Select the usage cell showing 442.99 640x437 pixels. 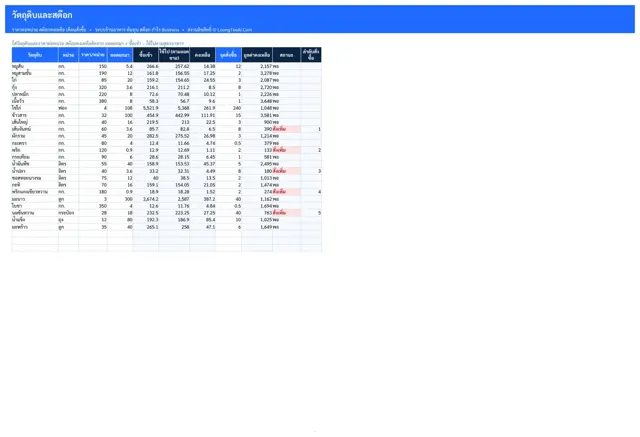click(x=174, y=115)
